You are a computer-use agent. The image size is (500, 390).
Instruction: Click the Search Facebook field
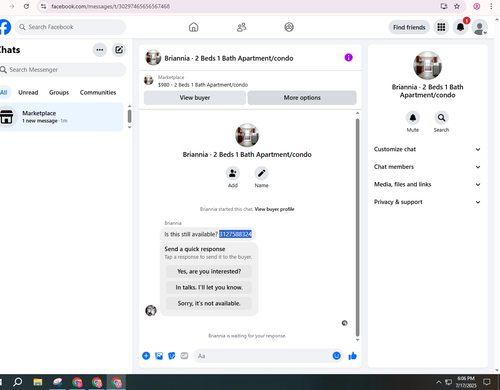[x=70, y=27]
